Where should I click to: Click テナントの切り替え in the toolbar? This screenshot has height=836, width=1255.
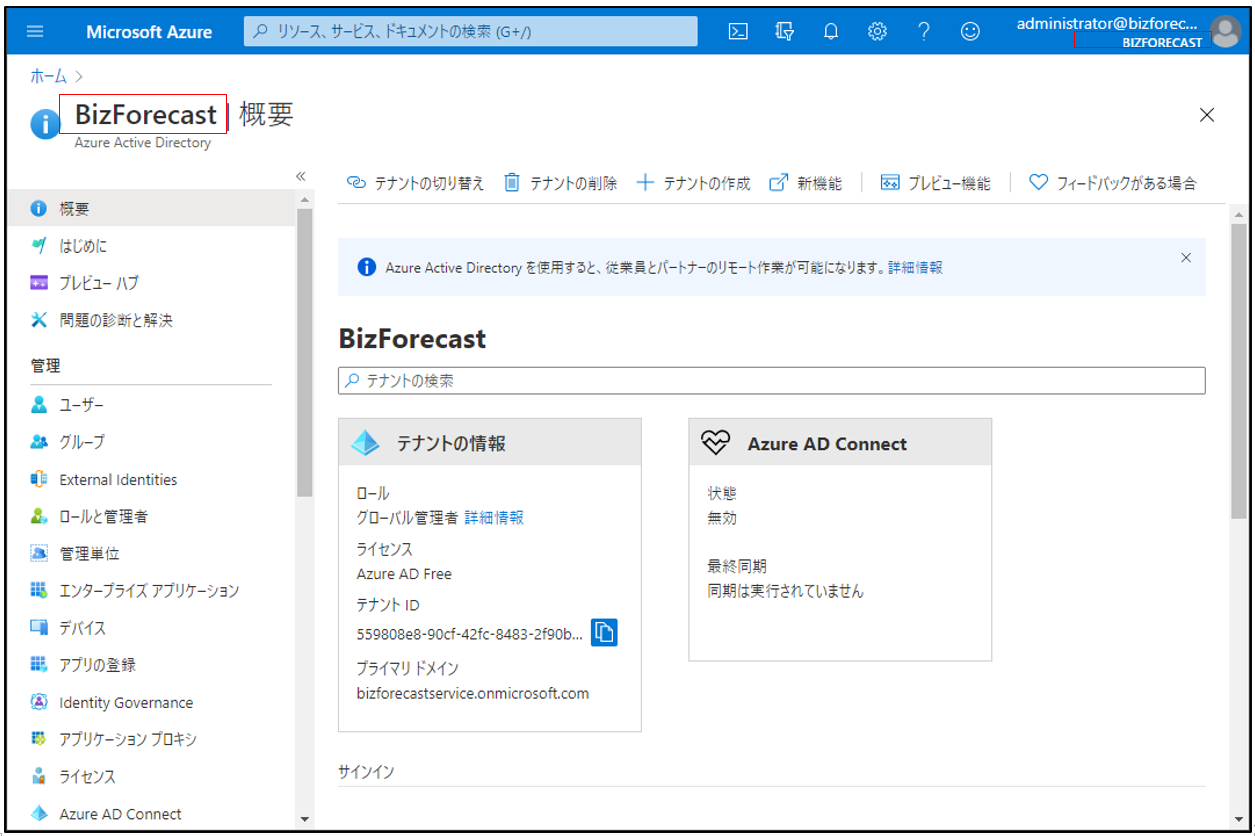[x=416, y=183]
